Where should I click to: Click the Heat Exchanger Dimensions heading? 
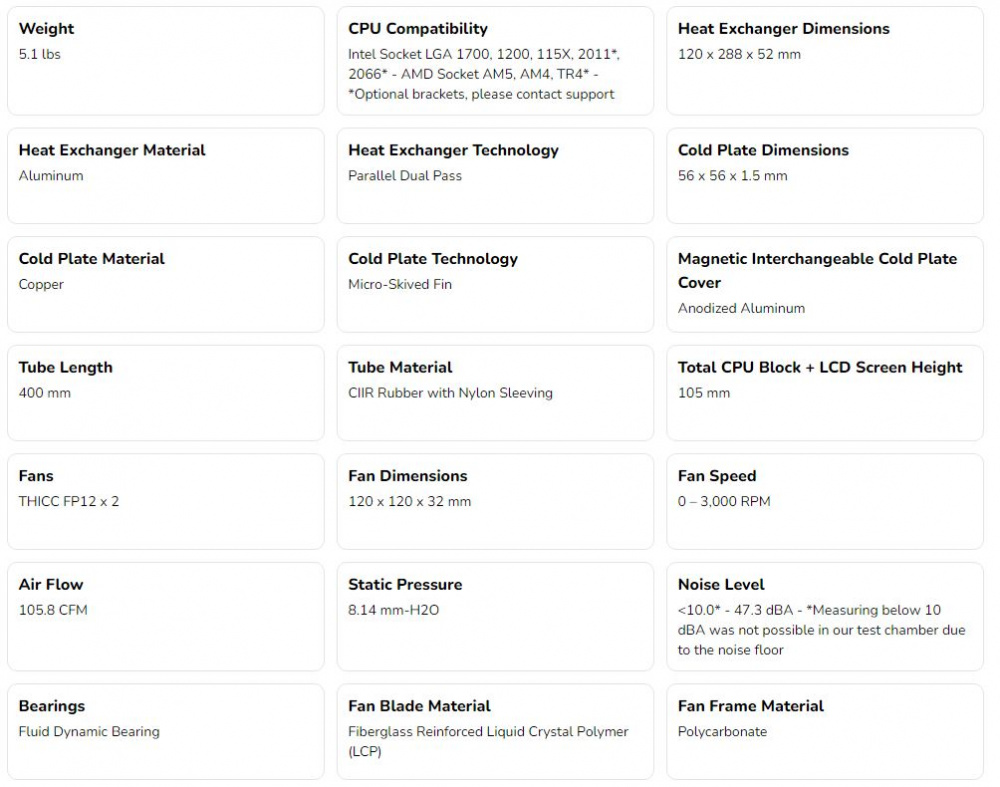tap(783, 29)
